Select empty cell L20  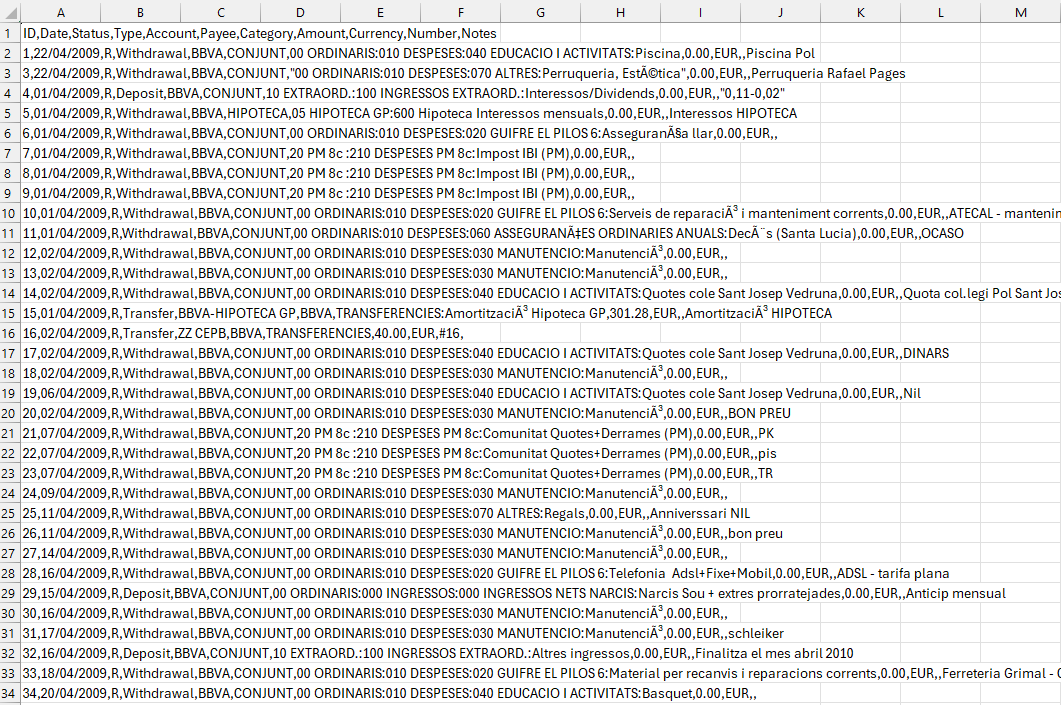coord(940,413)
